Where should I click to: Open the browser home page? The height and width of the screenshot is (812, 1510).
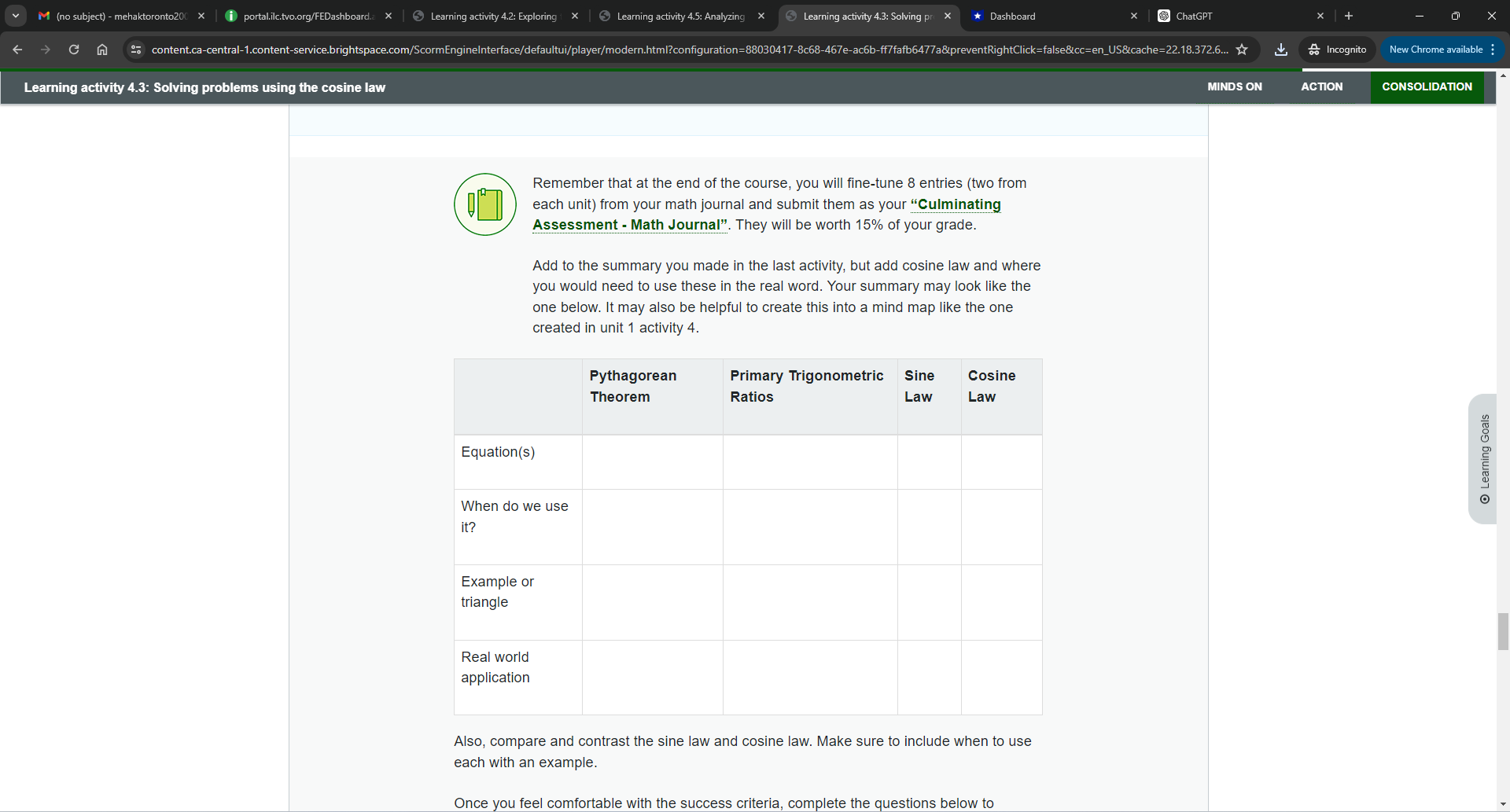pos(102,50)
